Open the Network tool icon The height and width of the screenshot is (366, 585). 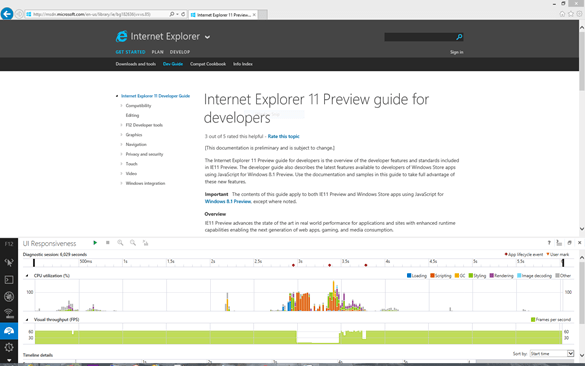click(9, 313)
